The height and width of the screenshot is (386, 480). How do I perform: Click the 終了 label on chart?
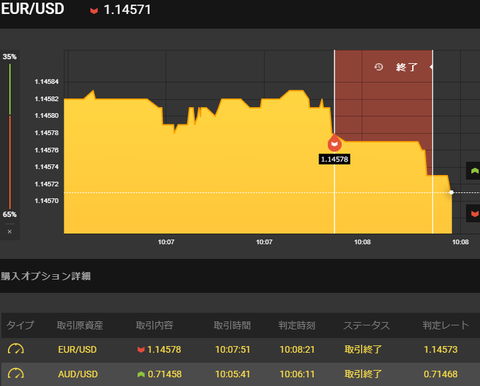(x=407, y=67)
